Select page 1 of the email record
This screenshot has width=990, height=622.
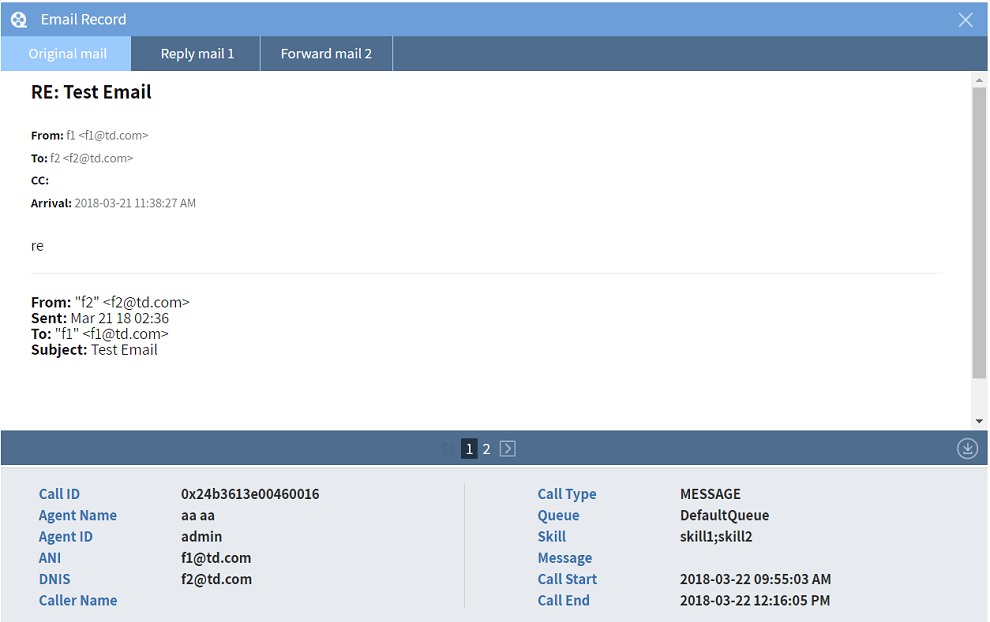pyautogui.click(x=468, y=449)
